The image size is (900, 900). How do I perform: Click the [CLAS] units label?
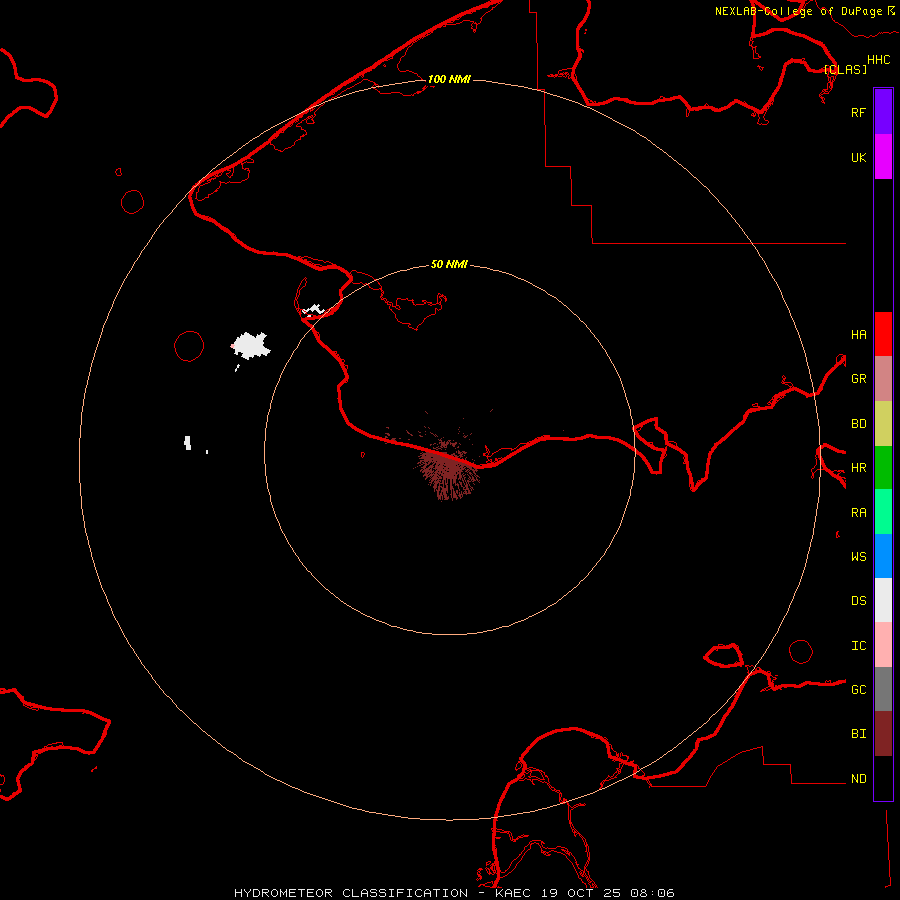845,69
